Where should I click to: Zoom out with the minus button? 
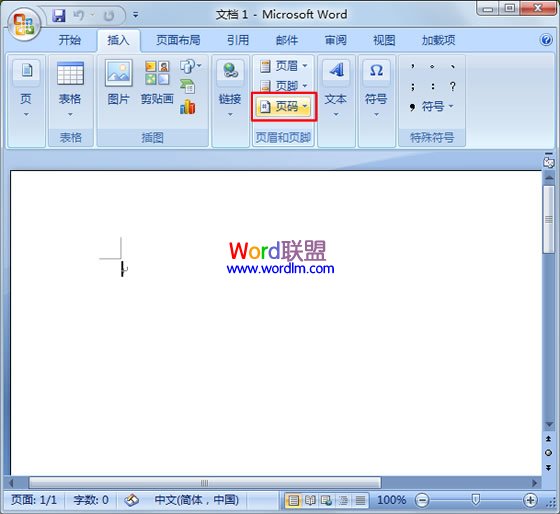(422, 500)
